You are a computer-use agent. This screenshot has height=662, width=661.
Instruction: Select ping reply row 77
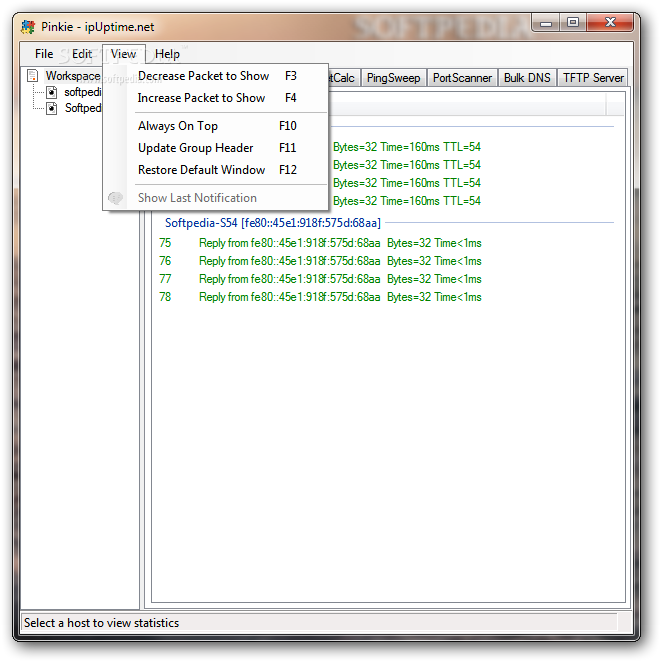point(320,279)
